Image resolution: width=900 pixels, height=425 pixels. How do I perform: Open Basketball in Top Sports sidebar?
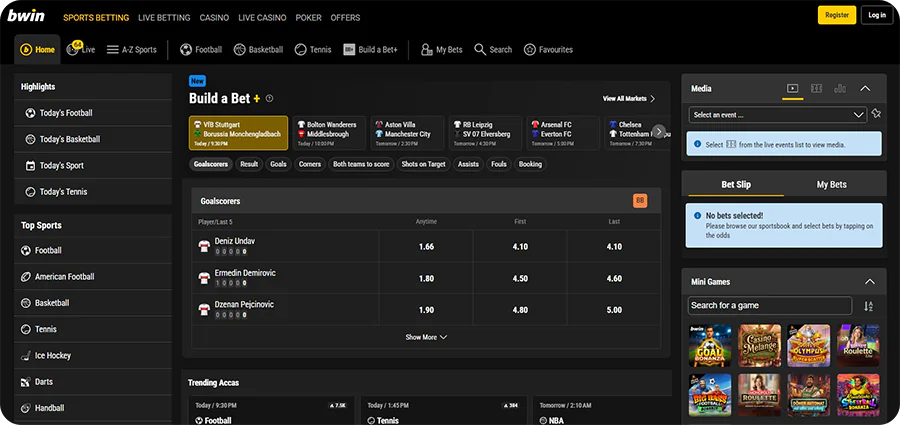click(93, 303)
